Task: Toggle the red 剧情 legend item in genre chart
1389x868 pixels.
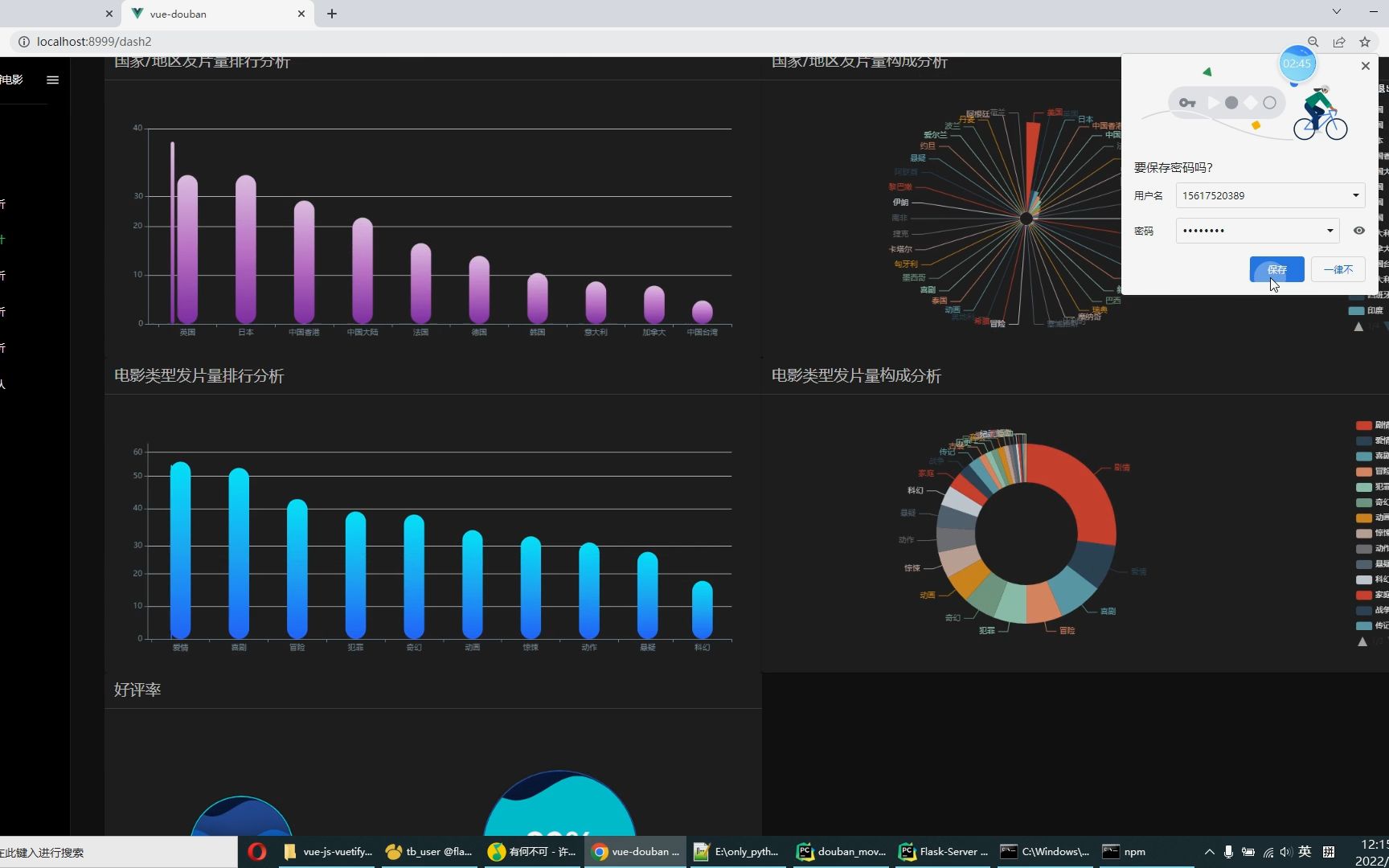Action: (x=1371, y=425)
